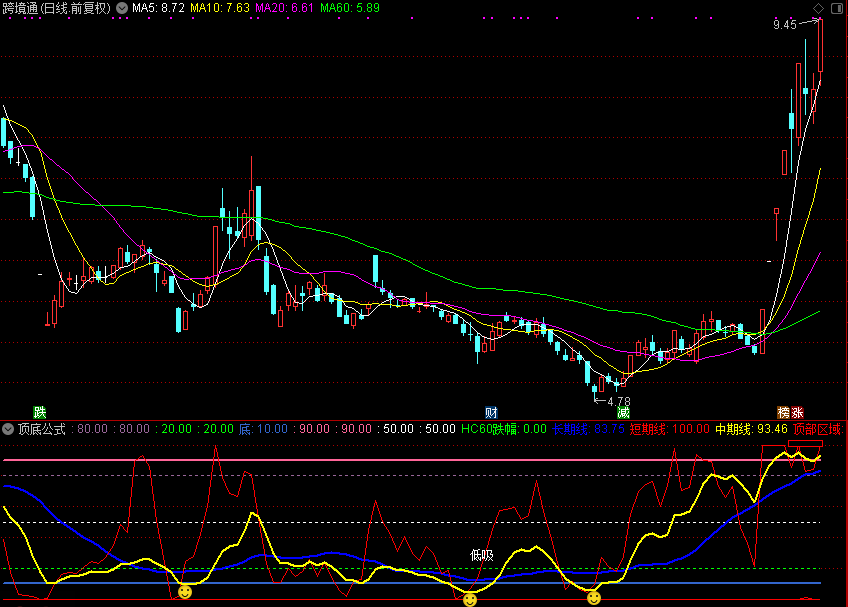The width and height of the screenshot is (848, 607).
Task: Open the 榜 marker icon
Action: coord(784,412)
